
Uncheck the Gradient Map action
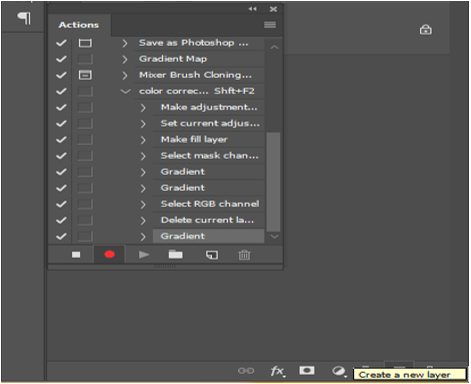click(61, 59)
